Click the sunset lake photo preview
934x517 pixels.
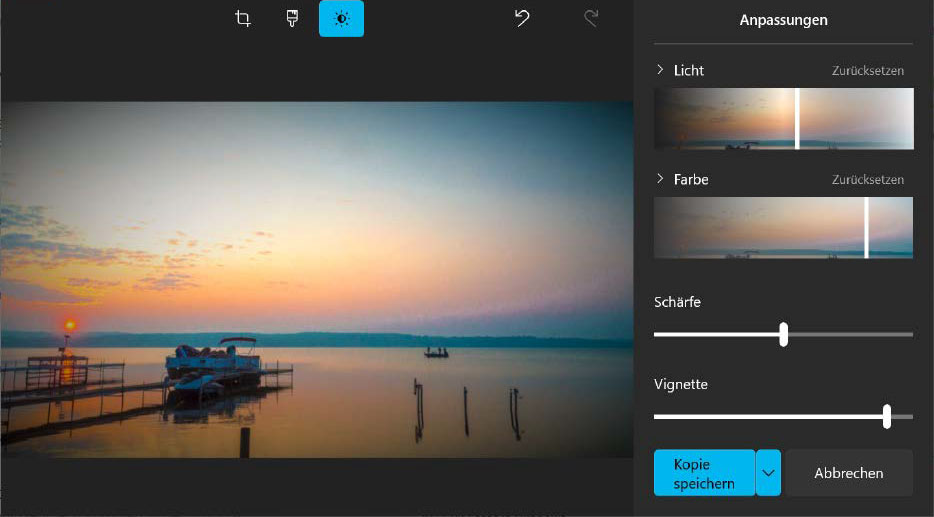[317, 279]
